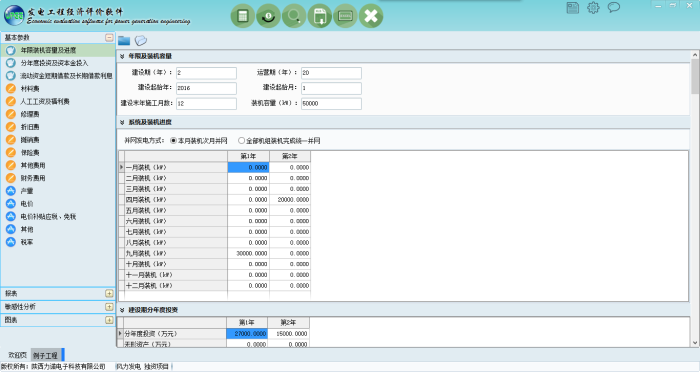The image size is (700, 372).
Task: Click icon beside 分年度投资及资本金投入
Action: click(11, 63)
